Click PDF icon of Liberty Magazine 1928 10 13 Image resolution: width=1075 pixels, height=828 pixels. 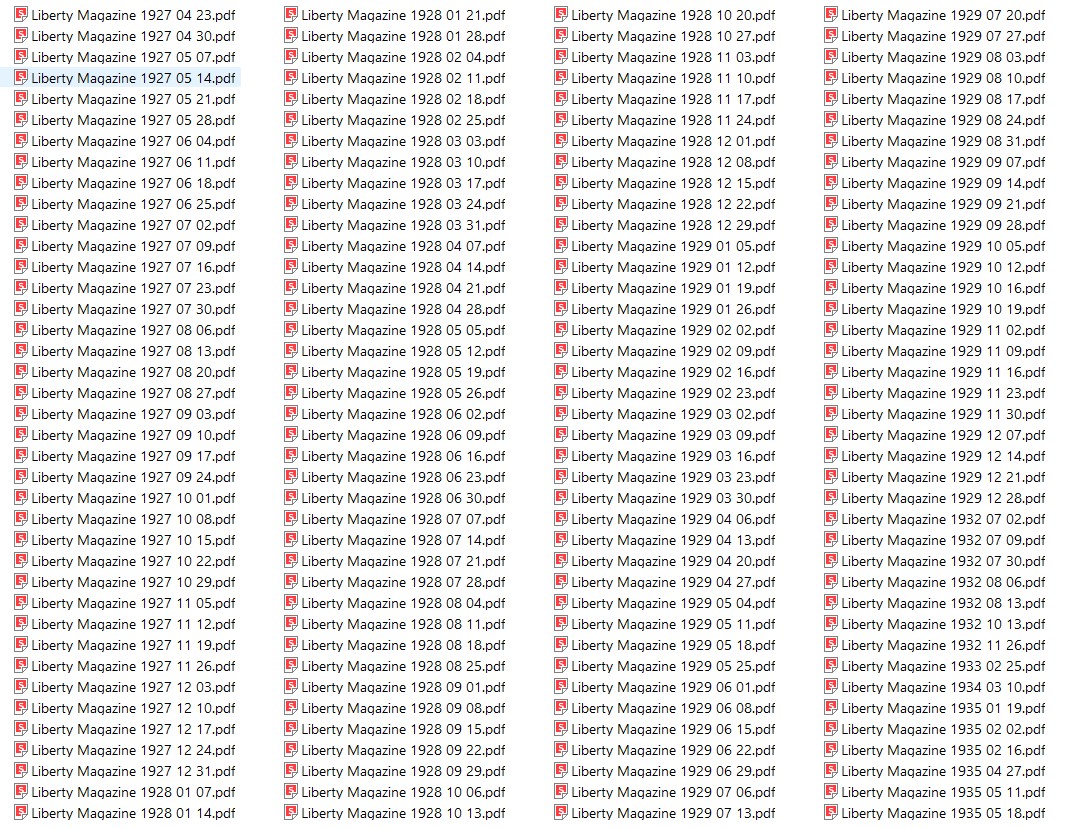[291, 813]
